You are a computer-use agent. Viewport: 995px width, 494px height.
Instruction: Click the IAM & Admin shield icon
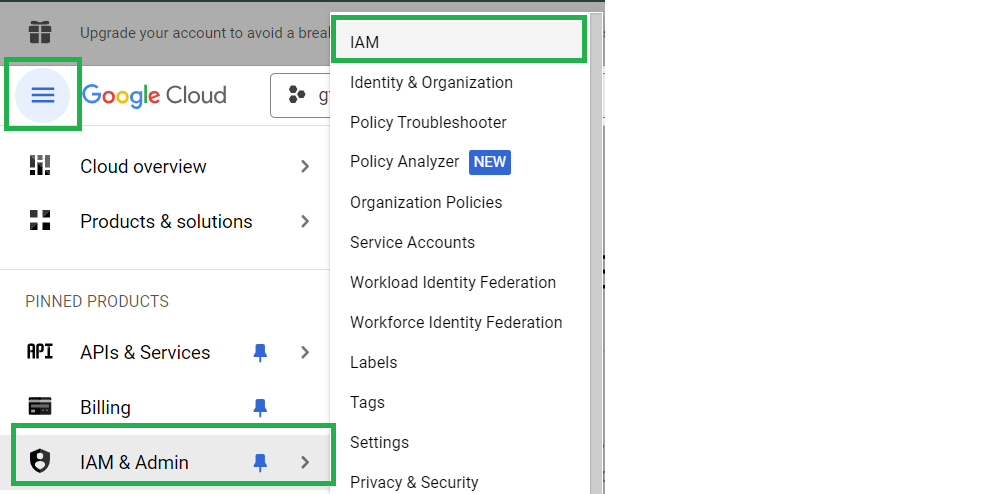40,461
